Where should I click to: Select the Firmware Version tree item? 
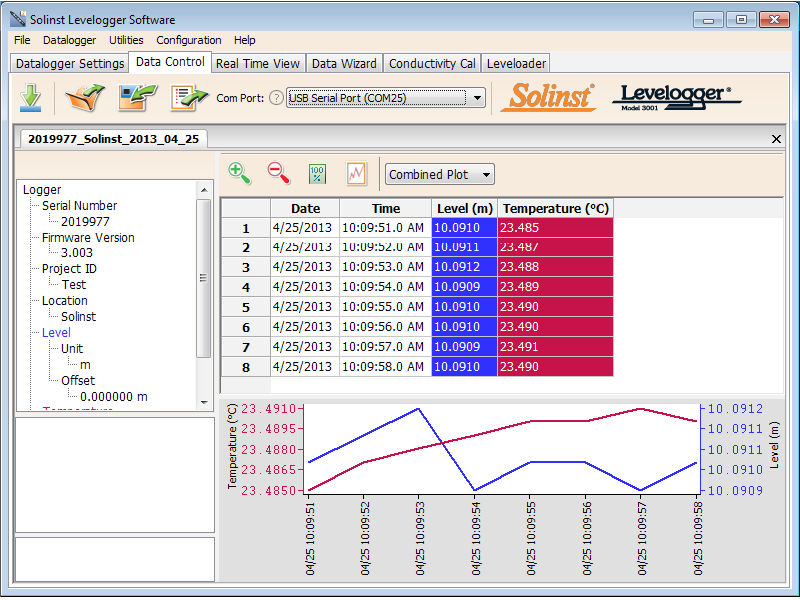[x=88, y=238]
